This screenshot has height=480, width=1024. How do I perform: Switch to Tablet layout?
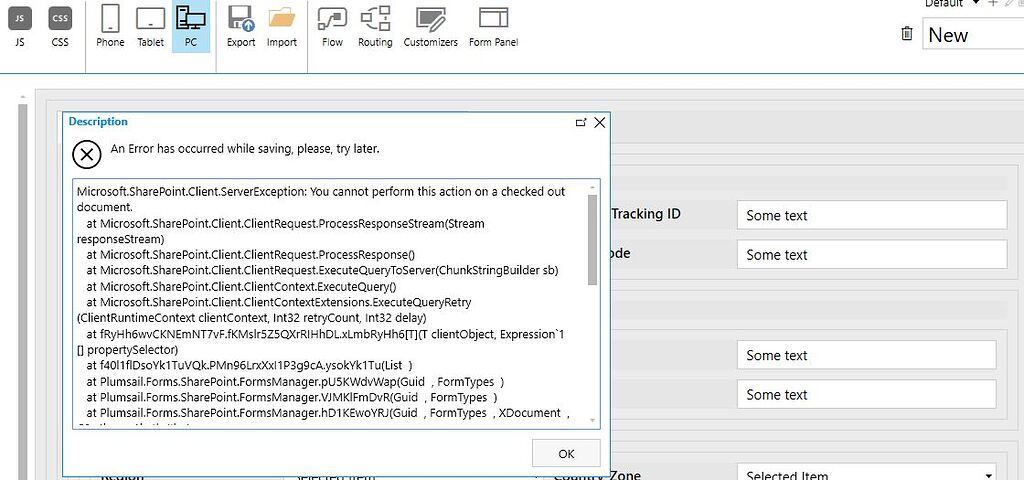150,25
